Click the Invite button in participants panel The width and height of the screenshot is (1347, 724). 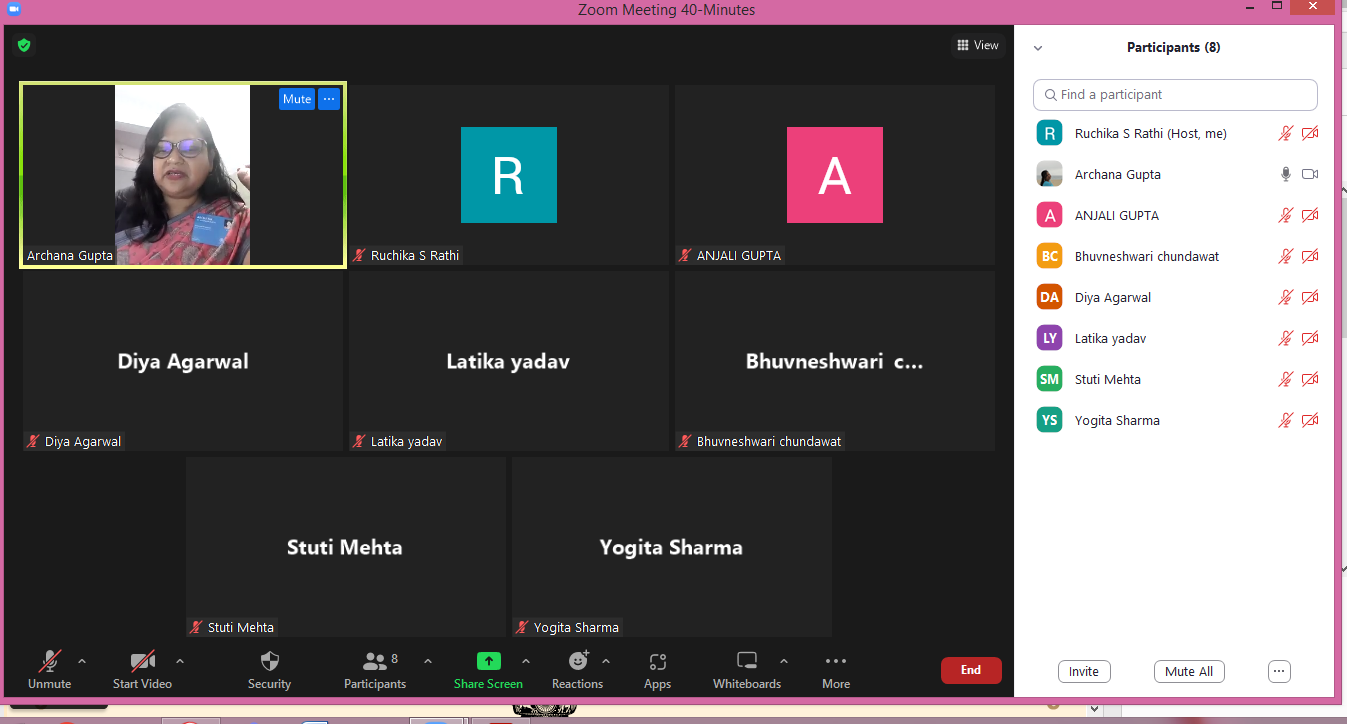[1083, 672]
